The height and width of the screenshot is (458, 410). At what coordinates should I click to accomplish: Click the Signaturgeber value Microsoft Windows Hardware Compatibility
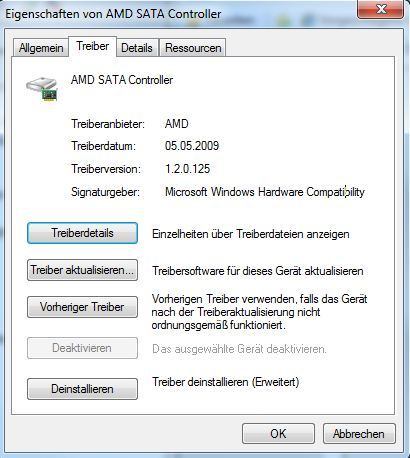pos(265,192)
